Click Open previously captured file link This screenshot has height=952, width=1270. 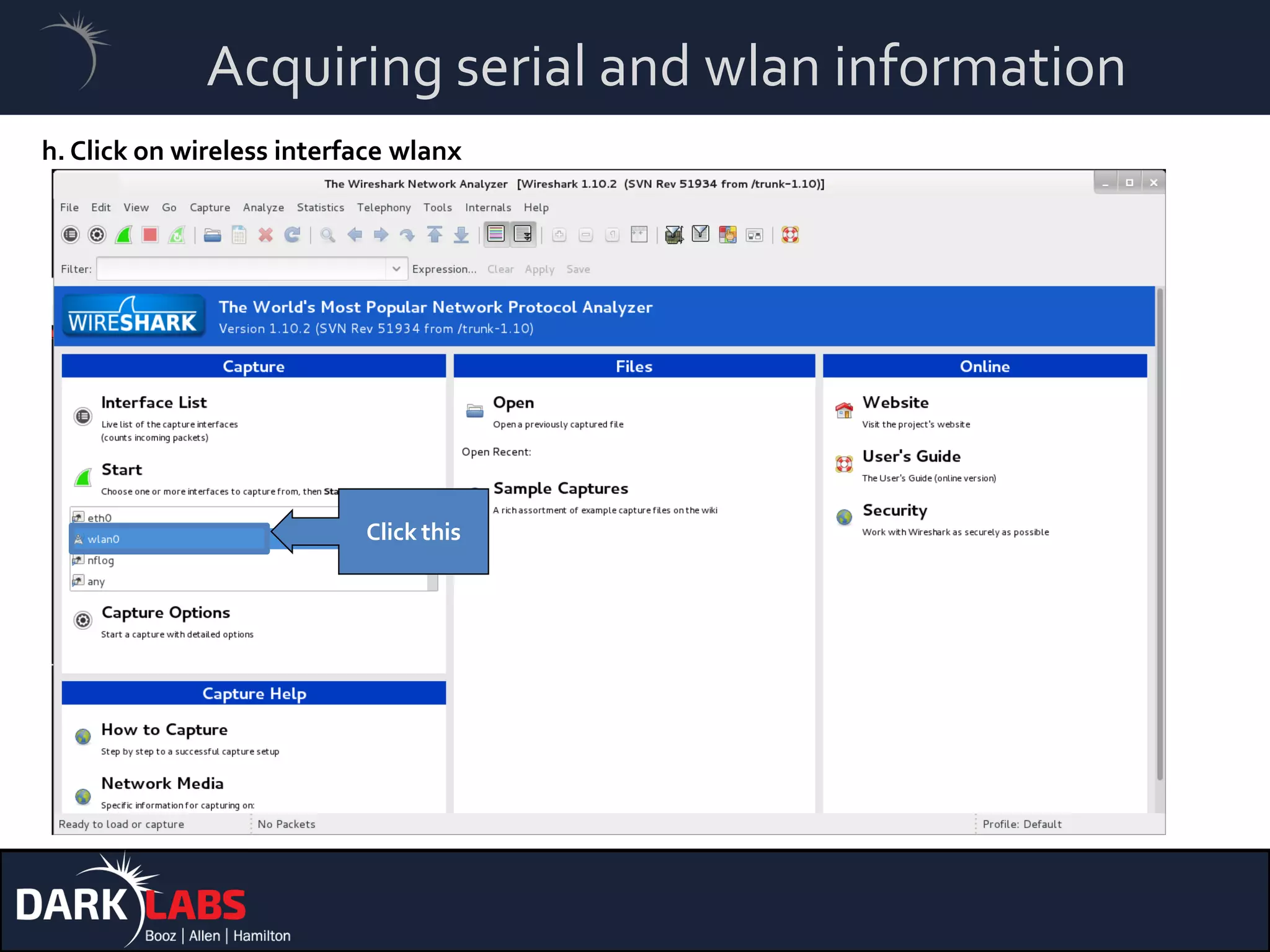[513, 403]
